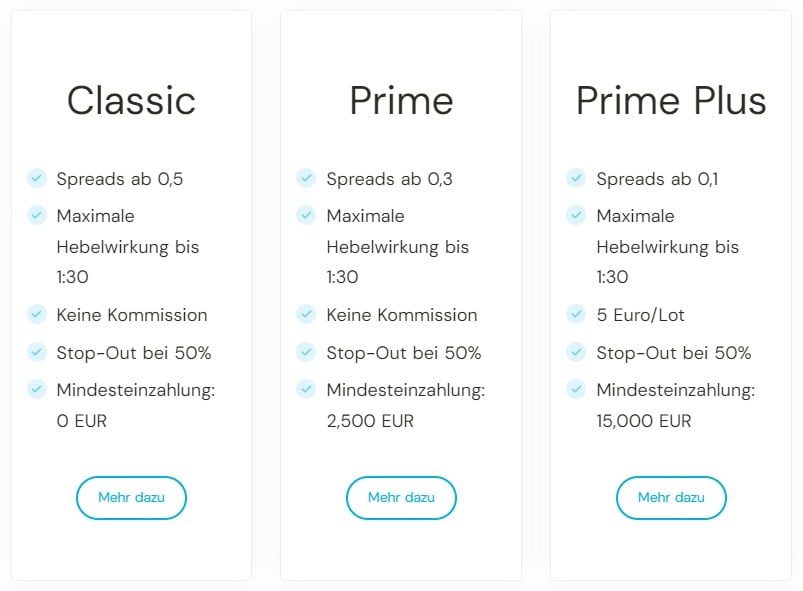This screenshot has width=803, height=591.
Task: Click the checkmark beside Mindesteinzahlung 15,000 EUR
Action: [576, 388]
